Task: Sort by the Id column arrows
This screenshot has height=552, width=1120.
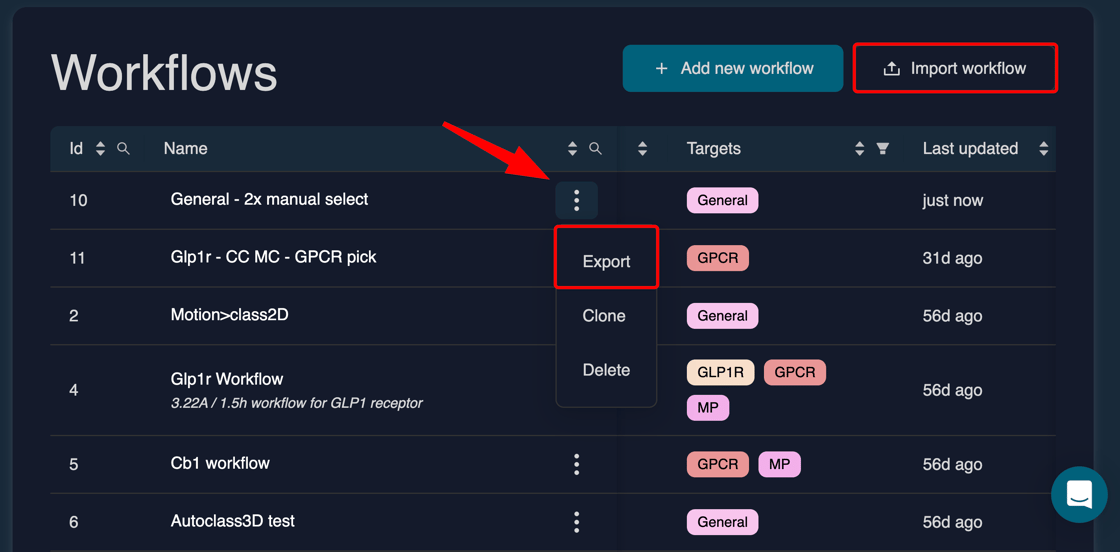Action: [x=101, y=149]
